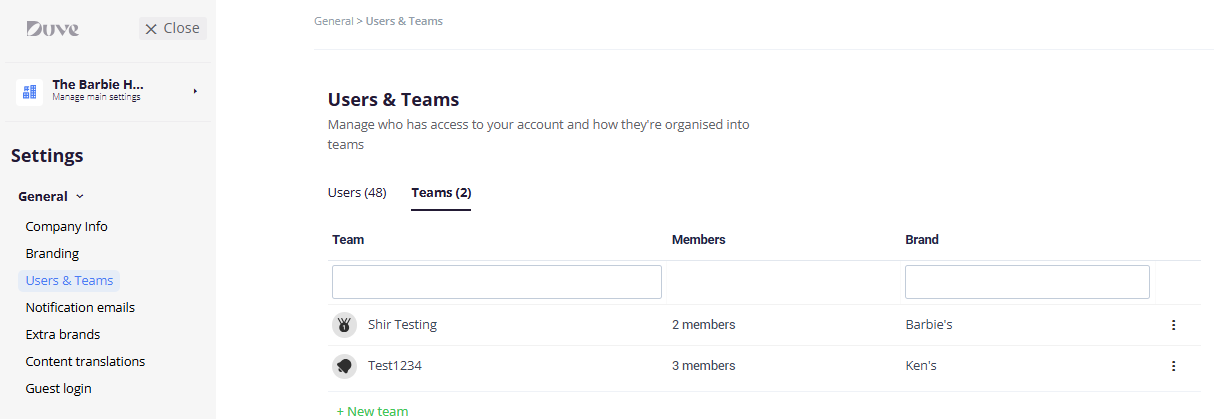Open Content translations settings
The height and width of the screenshot is (419, 1231).
tap(85, 362)
